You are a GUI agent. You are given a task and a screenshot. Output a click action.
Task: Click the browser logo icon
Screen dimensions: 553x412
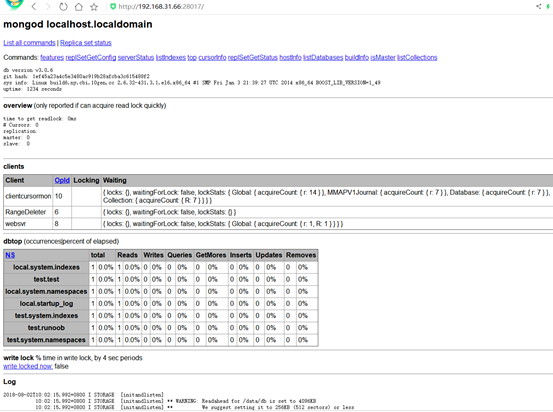[14, 4]
